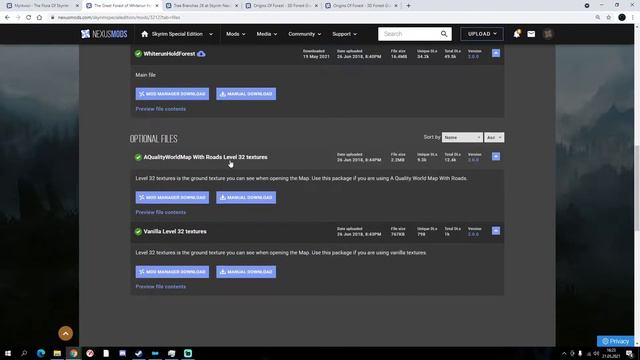The width and height of the screenshot is (640, 360).
Task: Click the AQualityWorldMap With Roads Level 32 textures title
Action: pyautogui.click(x=205, y=157)
